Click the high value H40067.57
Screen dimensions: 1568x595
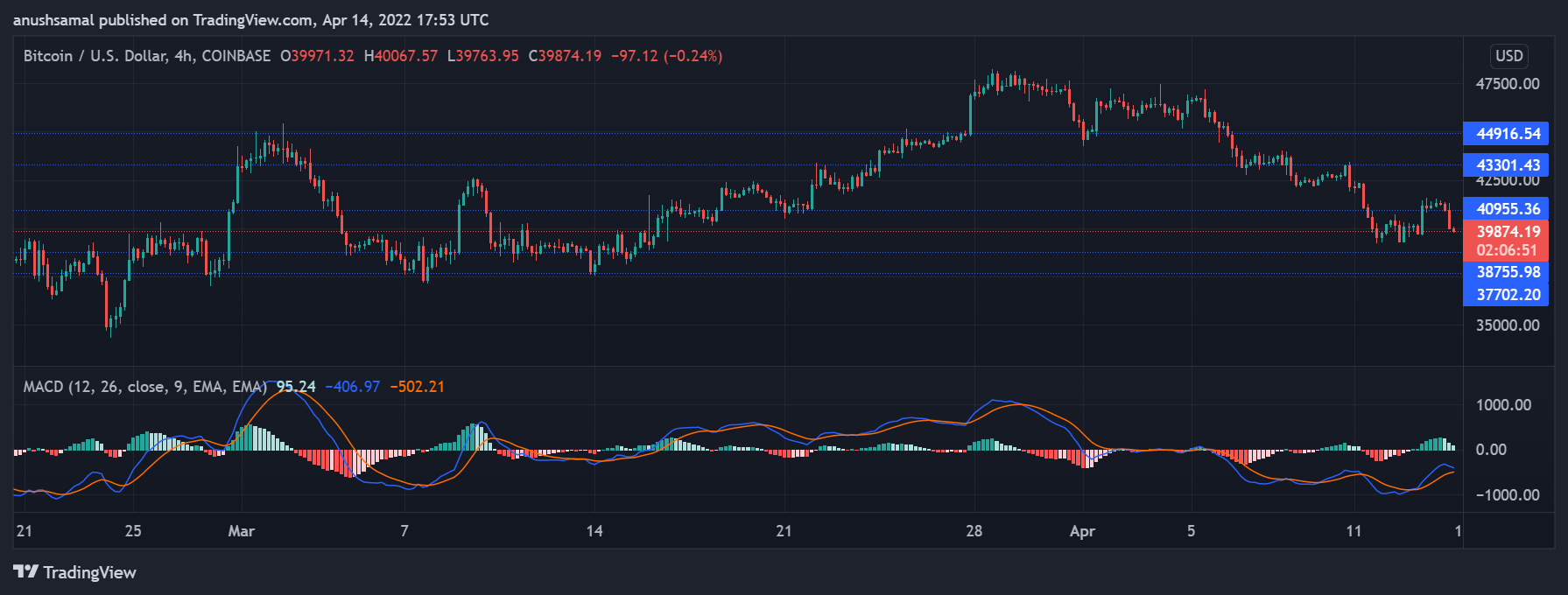coord(401,56)
